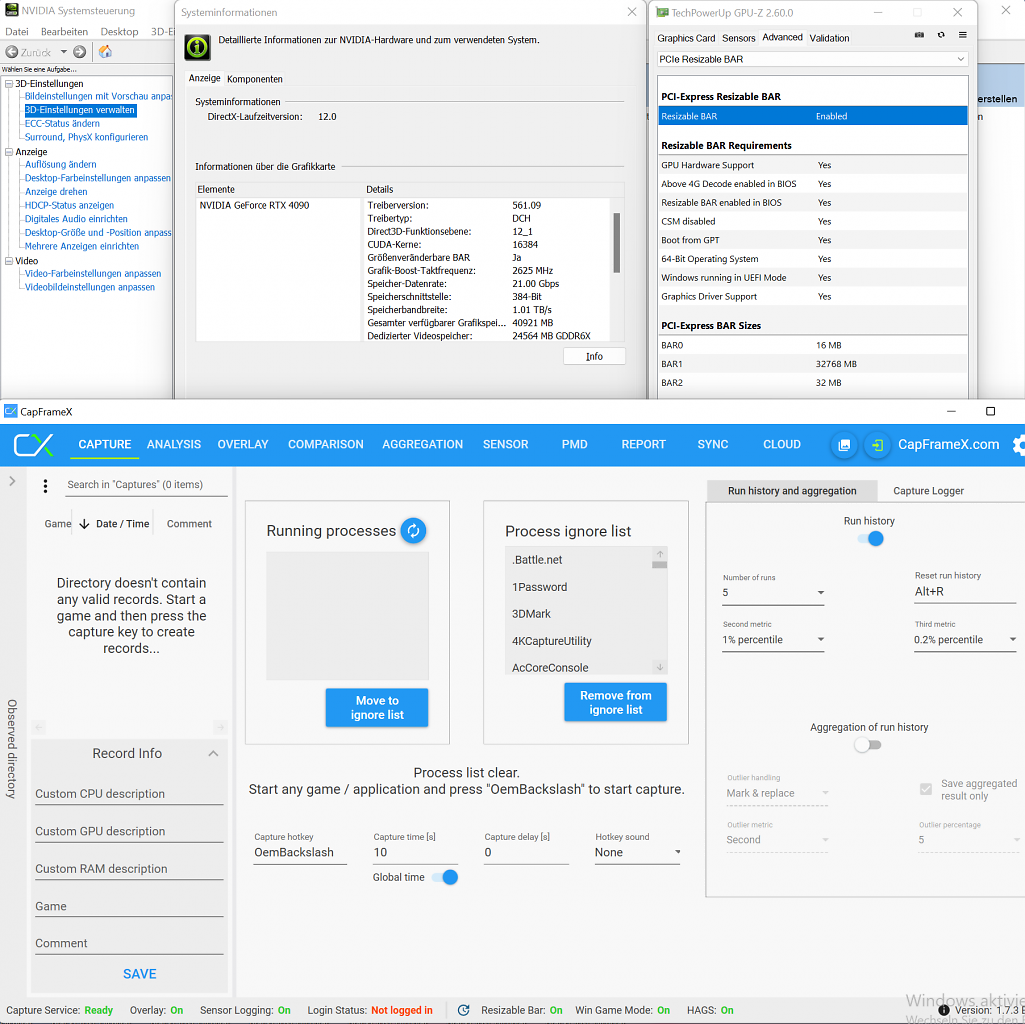Toggle the Global time switch
Screen dimensions: 1025x1024
pyautogui.click(x=445, y=878)
